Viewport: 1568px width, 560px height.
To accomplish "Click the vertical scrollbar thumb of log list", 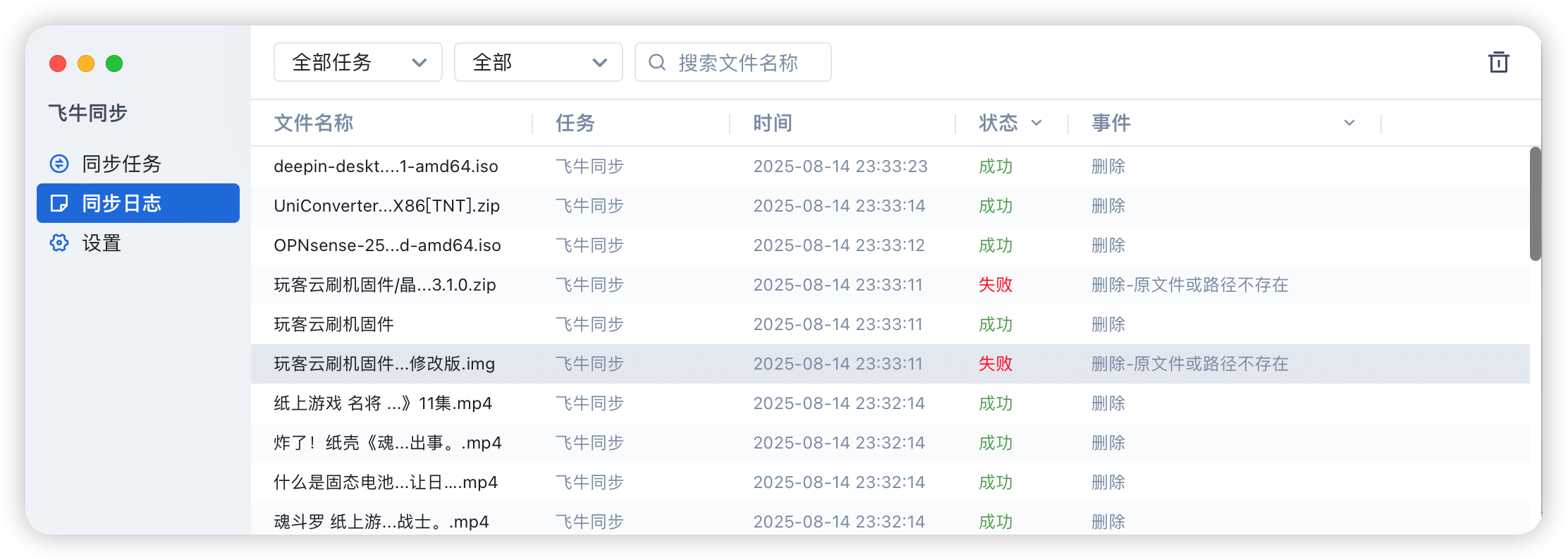I will 1535,204.
